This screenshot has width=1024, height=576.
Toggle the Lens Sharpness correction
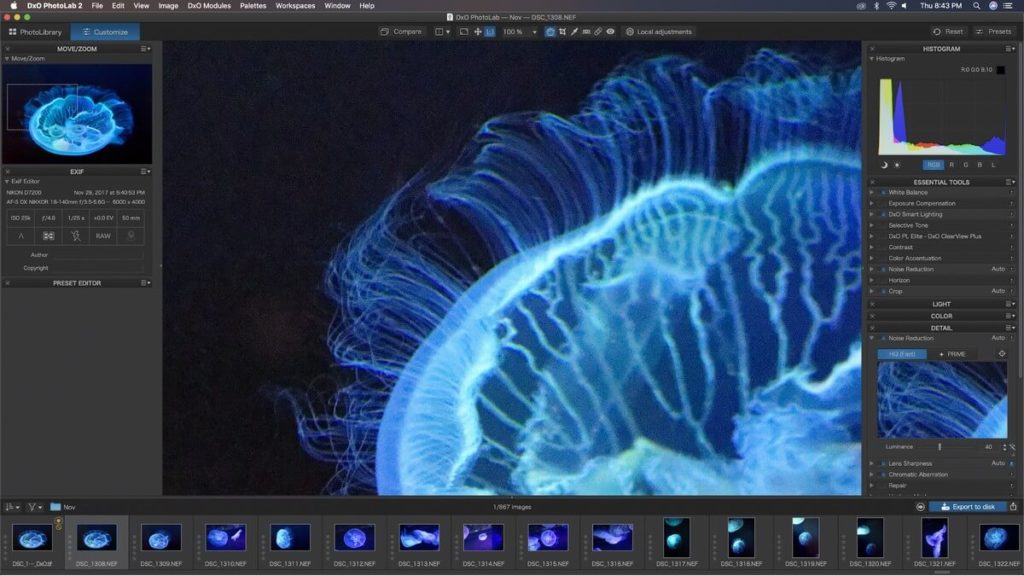pyautogui.click(x=883, y=463)
